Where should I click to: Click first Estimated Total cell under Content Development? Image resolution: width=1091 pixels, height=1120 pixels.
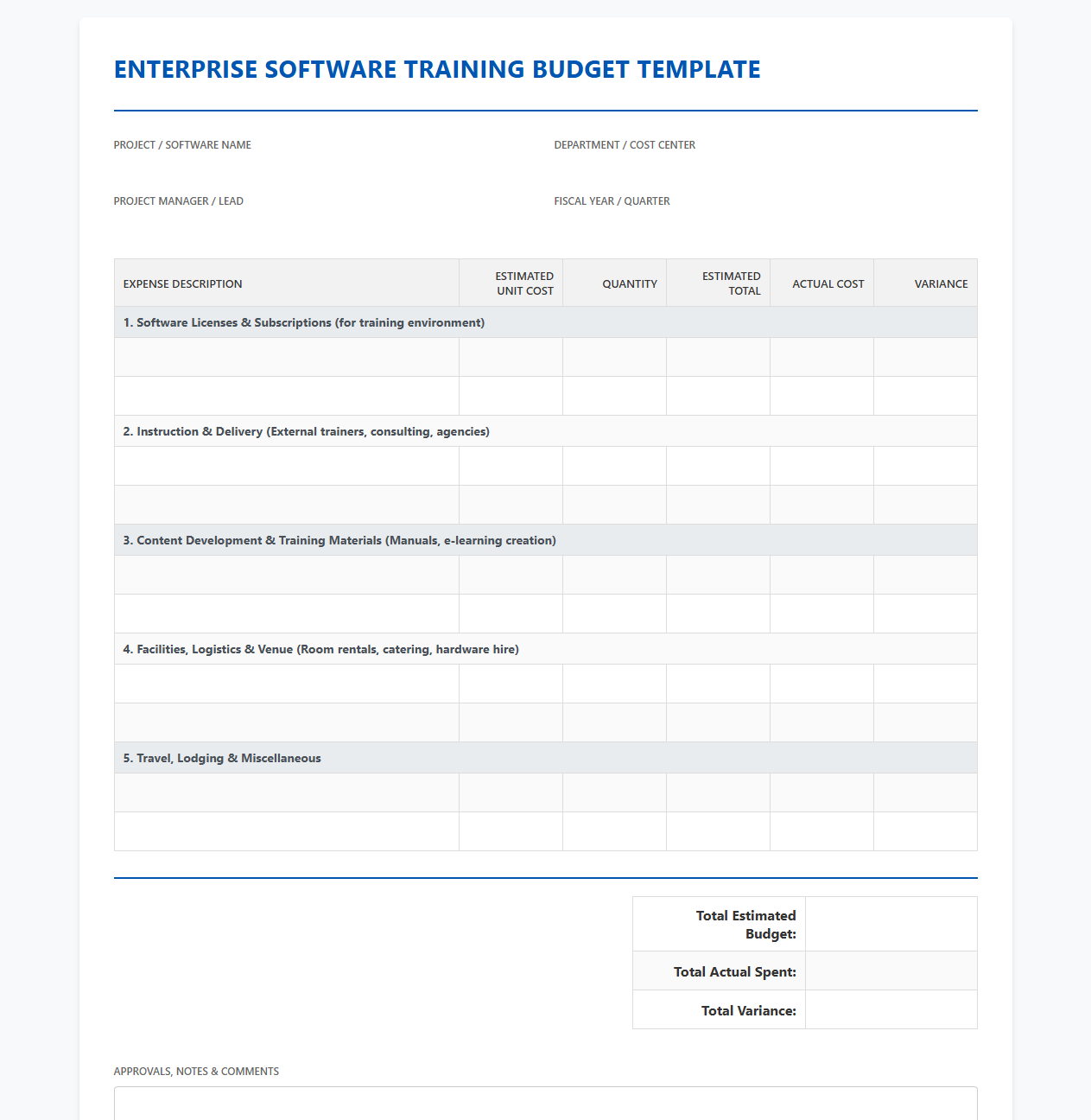[x=719, y=575]
